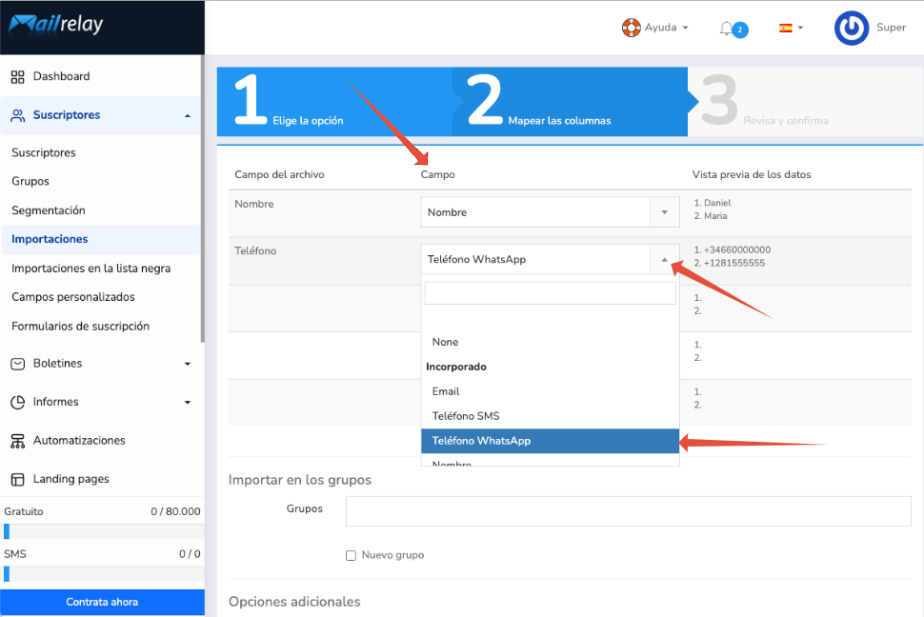Click the Boletines envelope icon
Image resolution: width=924 pixels, height=617 pixels.
18,364
